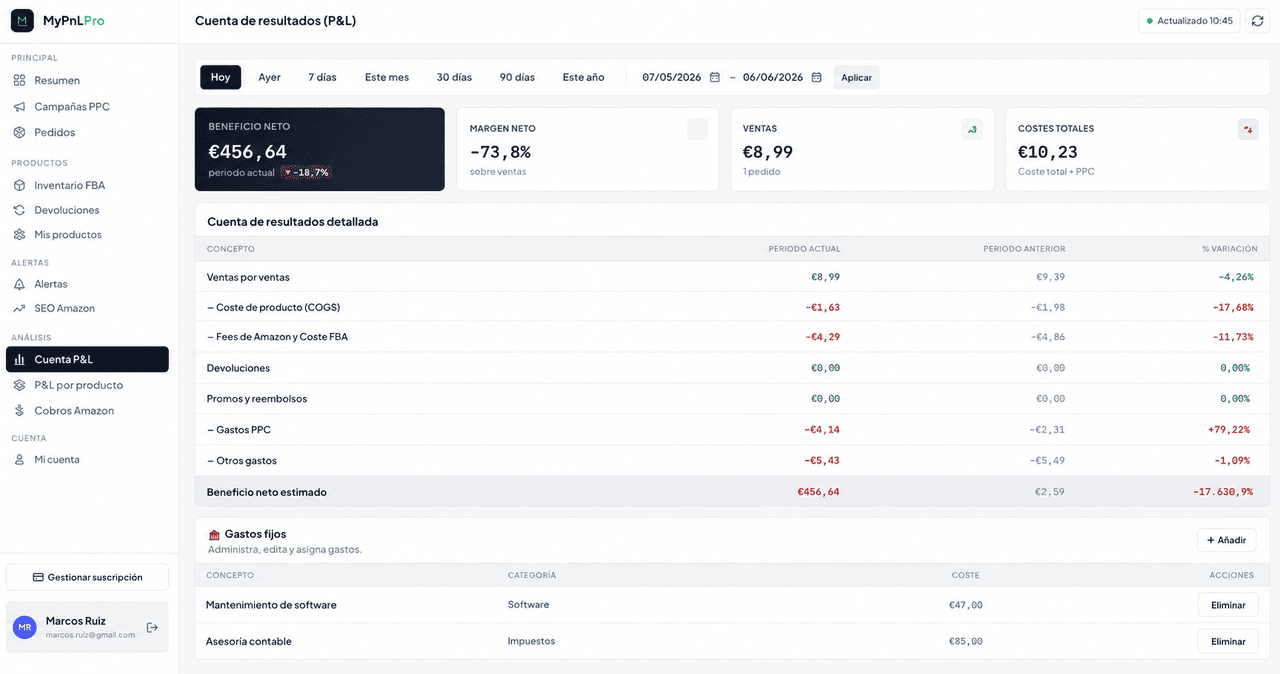The image size is (1280, 674).
Task: Select the Ayer period tab
Action: tap(270, 77)
